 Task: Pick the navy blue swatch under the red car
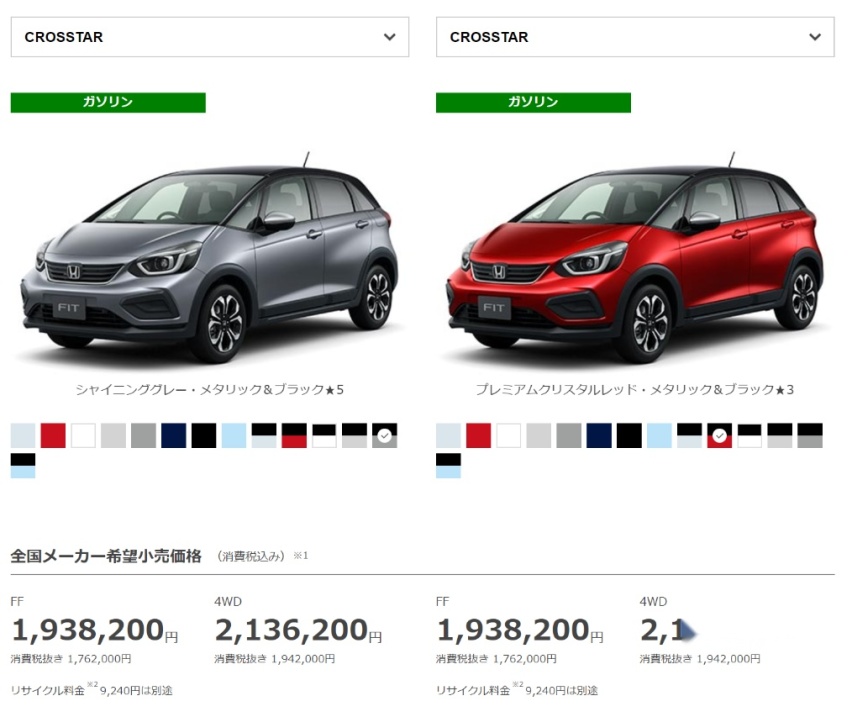(x=599, y=436)
